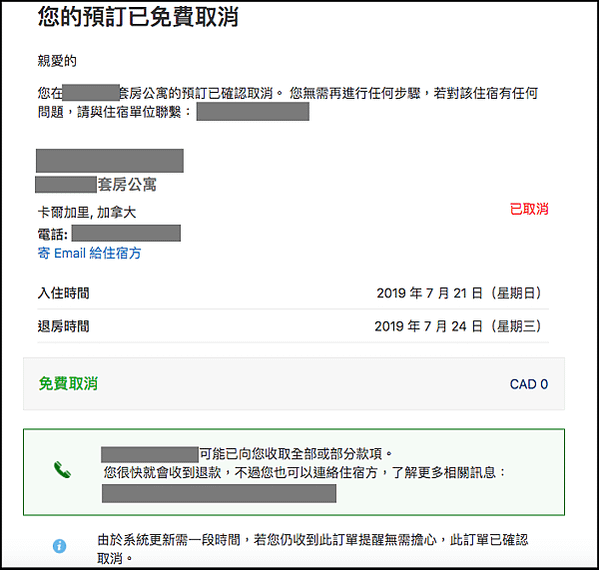Click the redacted property title block above 套房公寓
The image size is (599, 570).
(110, 160)
